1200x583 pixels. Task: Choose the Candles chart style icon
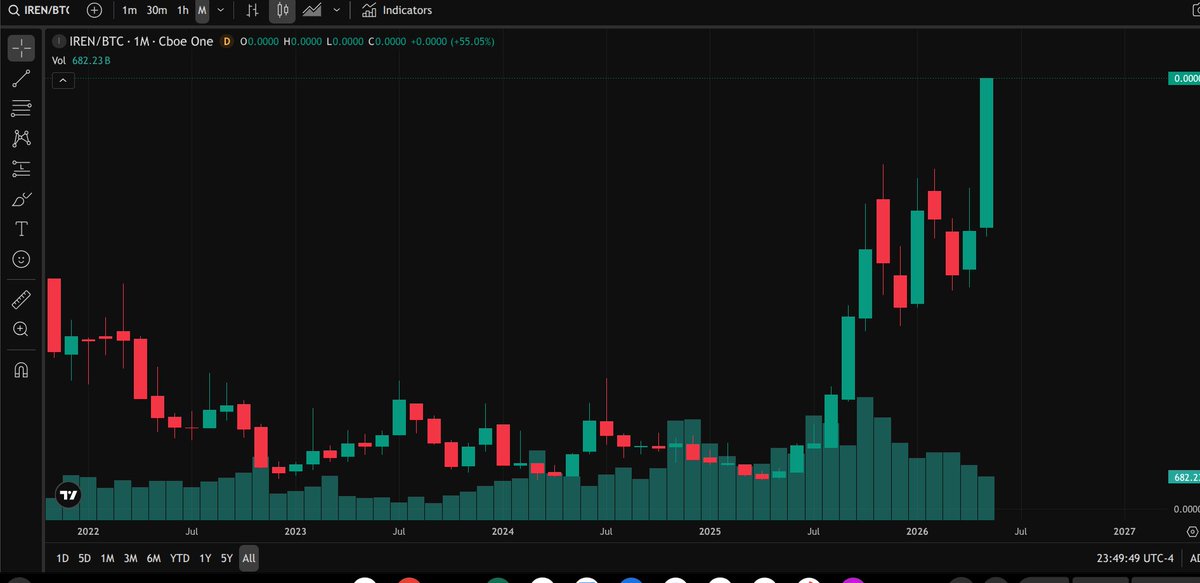(282, 10)
